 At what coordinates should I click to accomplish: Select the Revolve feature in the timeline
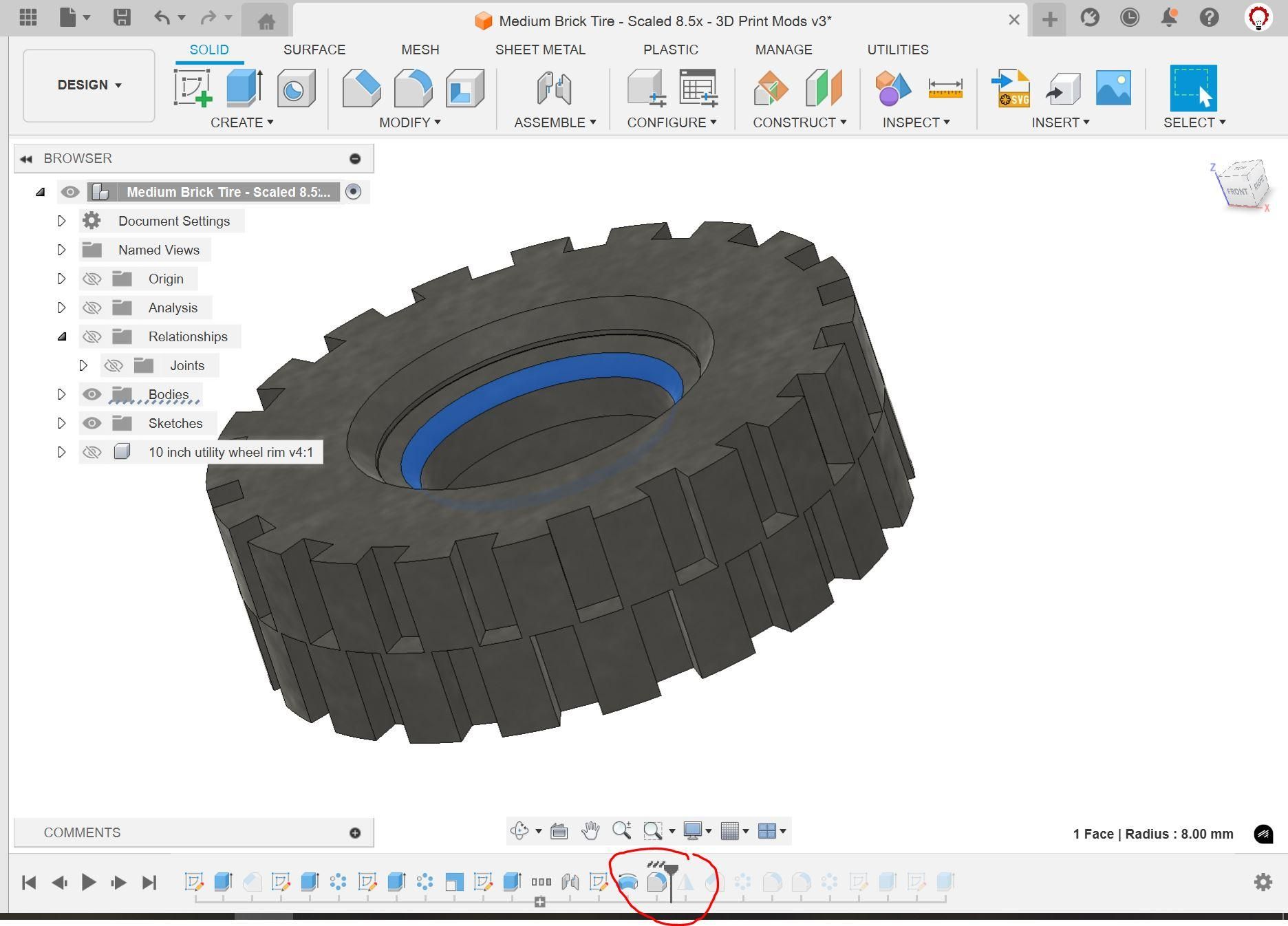click(x=627, y=882)
